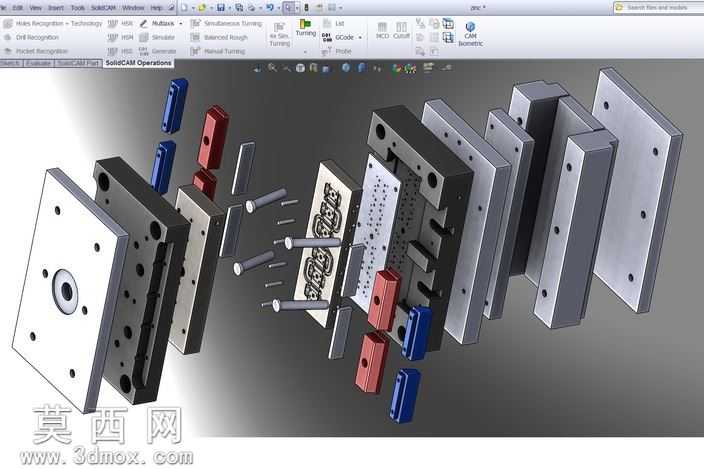Click the Edit Appearance colored sphere icon
Screen dimensions: 704x469
pyautogui.click(x=396, y=69)
